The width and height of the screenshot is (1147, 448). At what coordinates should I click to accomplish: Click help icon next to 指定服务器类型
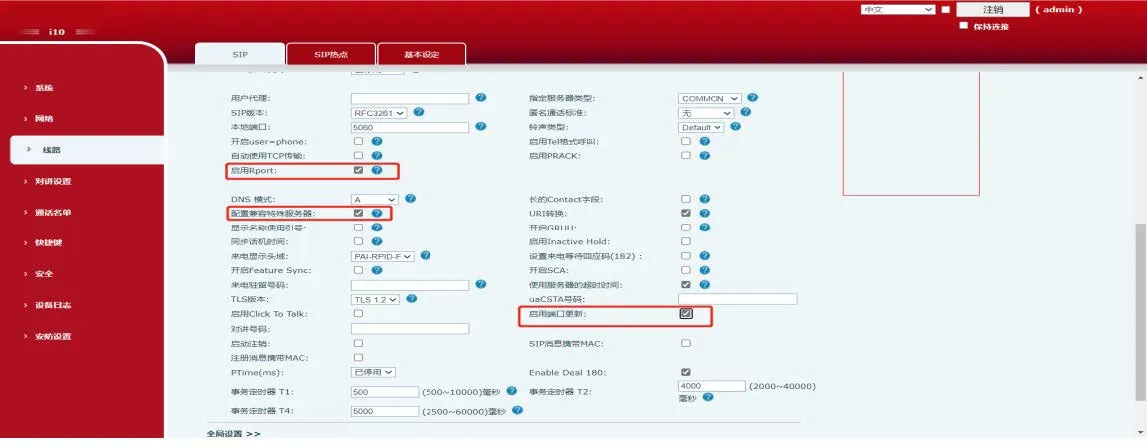tap(752, 98)
